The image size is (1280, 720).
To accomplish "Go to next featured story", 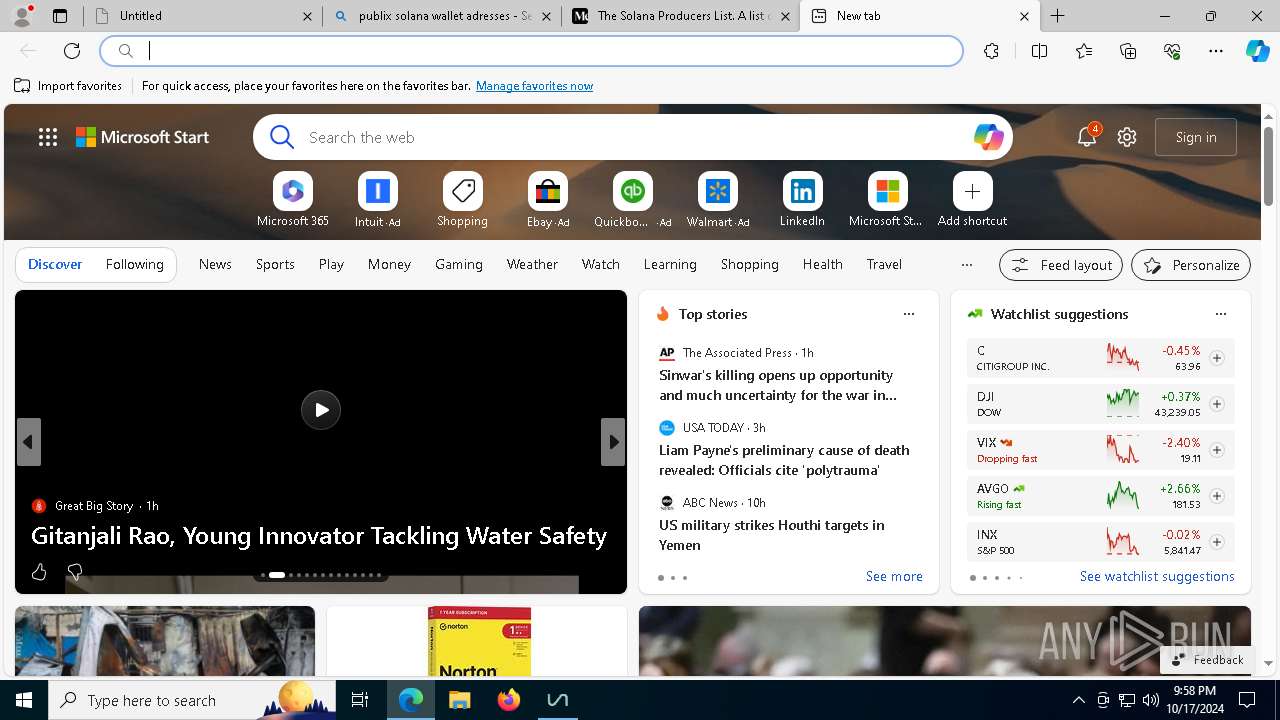I will (613, 442).
